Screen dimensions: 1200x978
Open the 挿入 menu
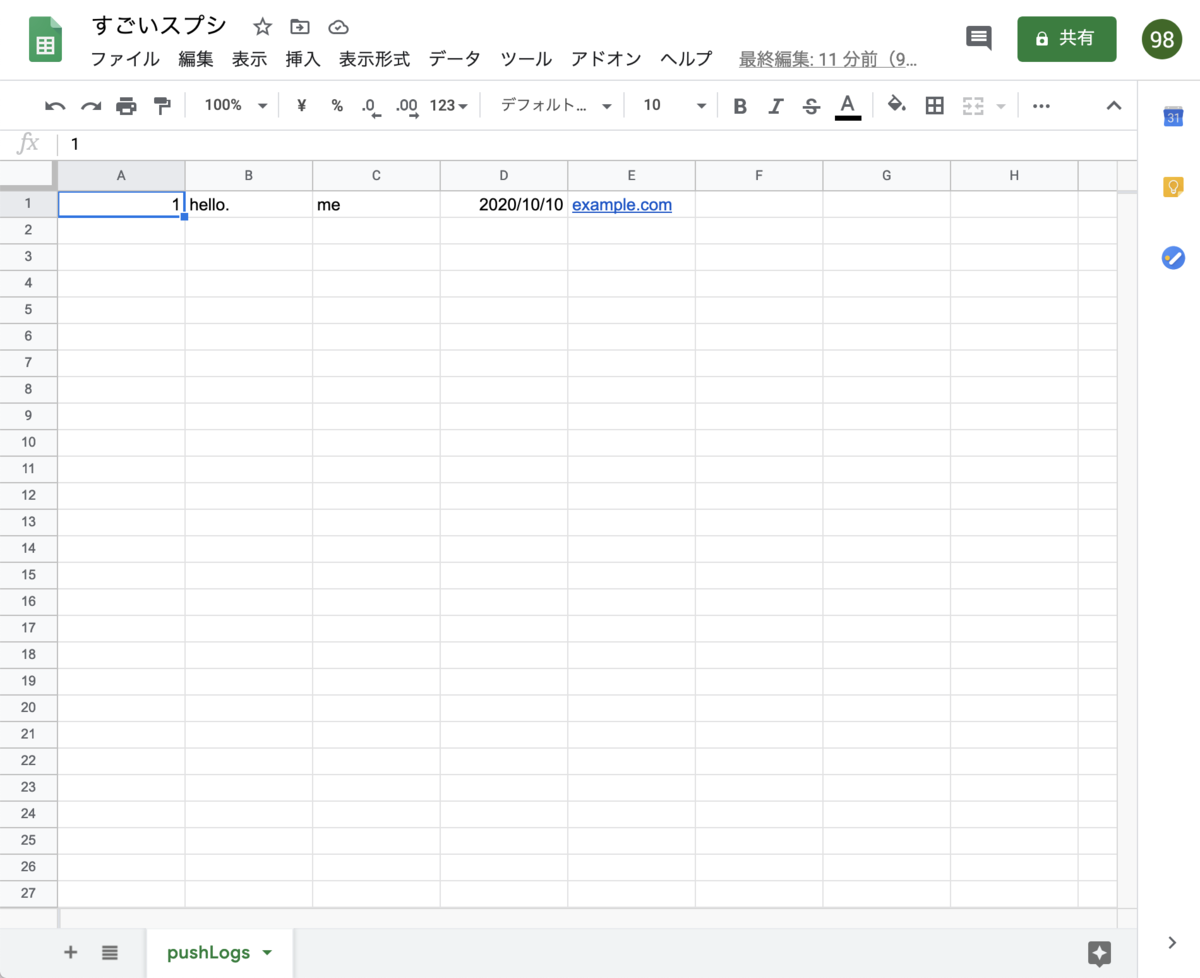point(303,59)
